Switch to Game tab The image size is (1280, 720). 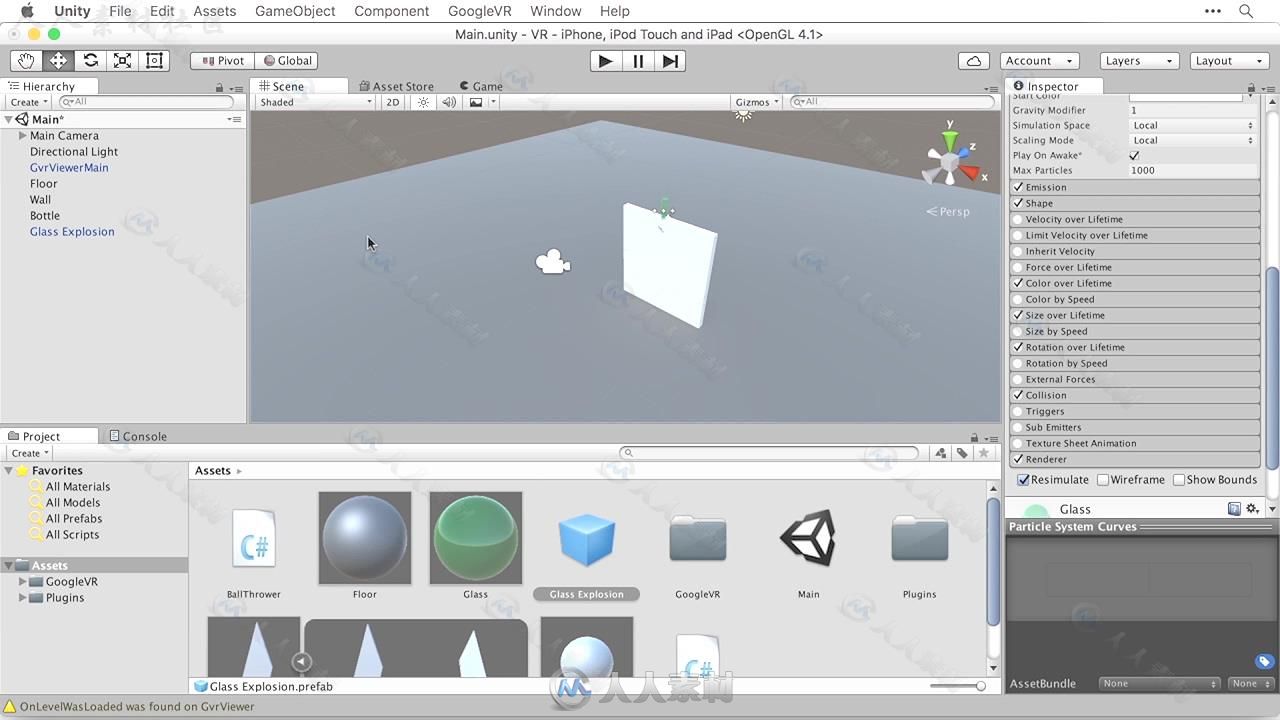coord(481,86)
